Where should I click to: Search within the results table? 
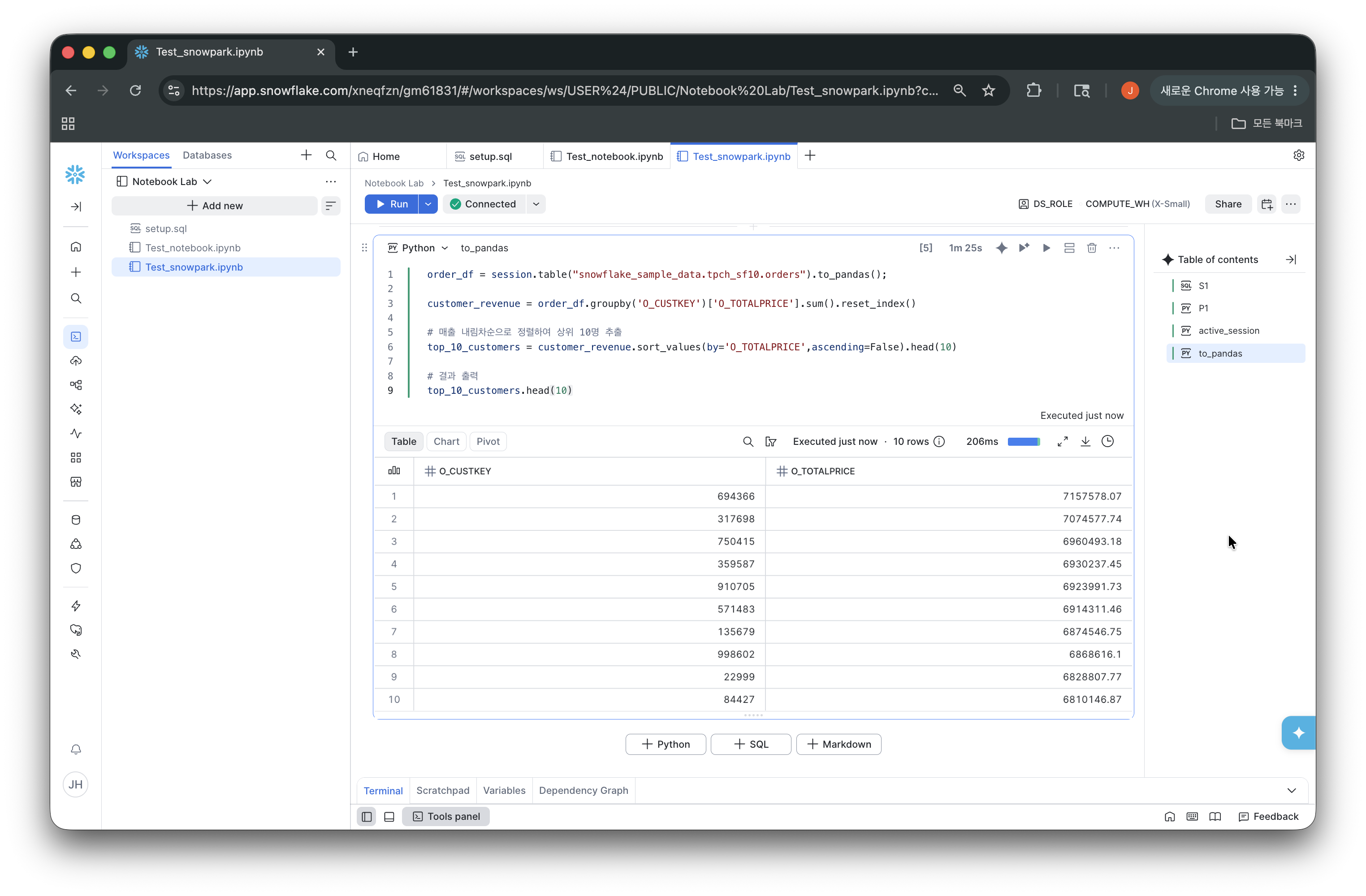[748, 442]
